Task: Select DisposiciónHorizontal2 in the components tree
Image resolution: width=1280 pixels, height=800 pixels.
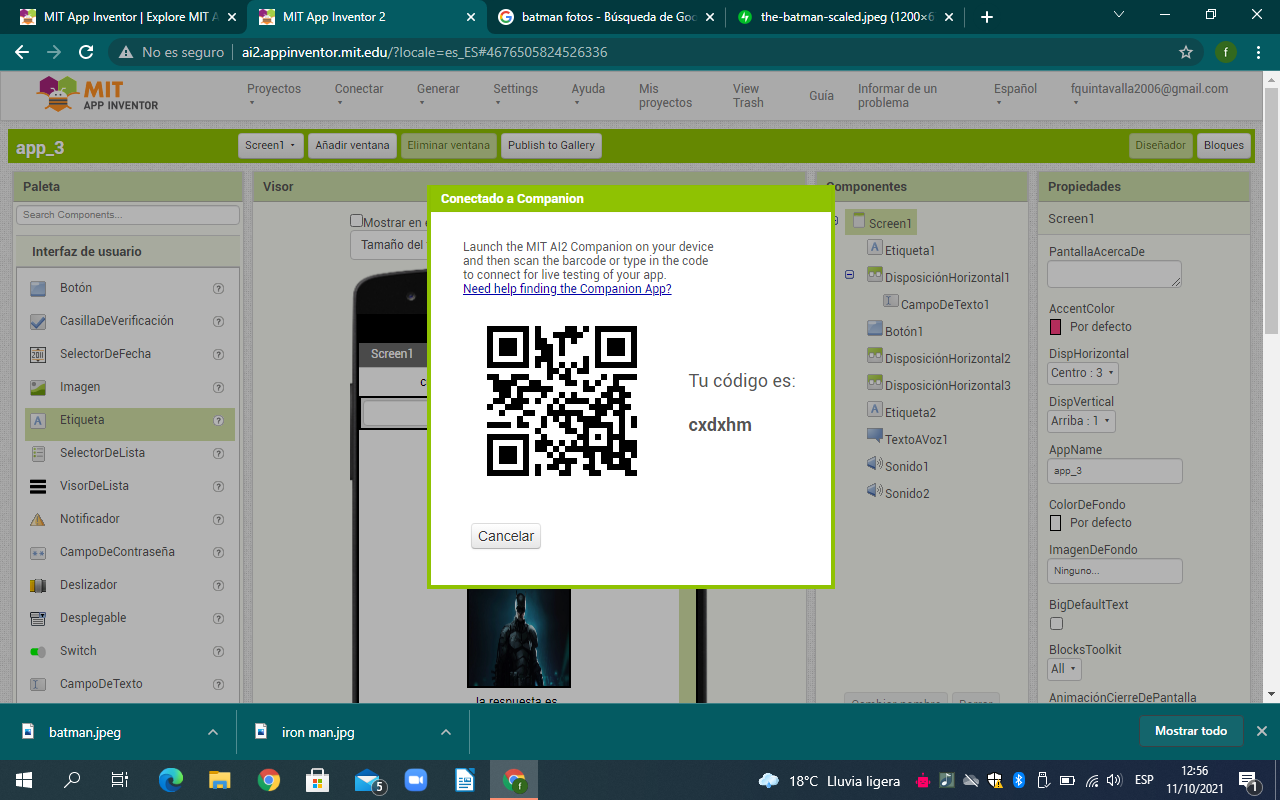Action: (947, 358)
